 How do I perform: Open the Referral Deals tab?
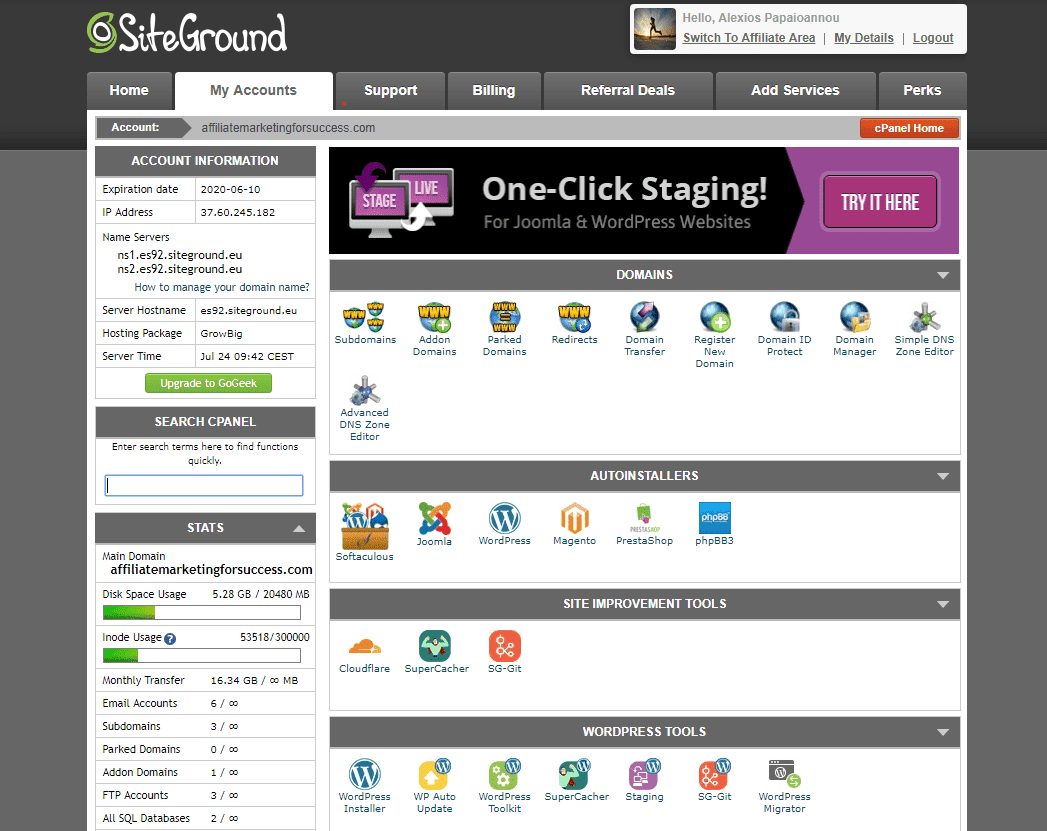628,91
